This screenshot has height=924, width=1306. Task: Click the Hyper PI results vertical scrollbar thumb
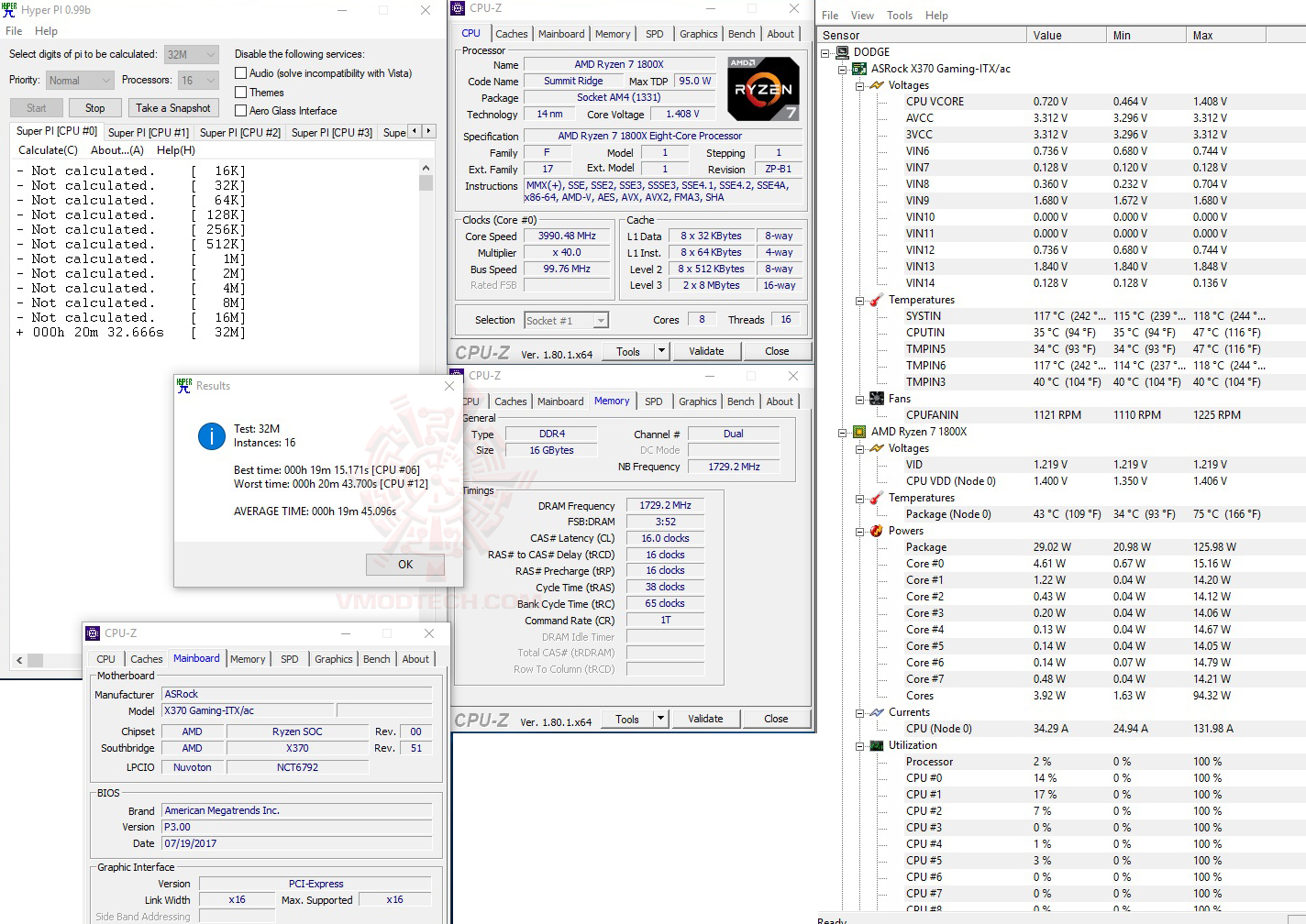tap(426, 182)
